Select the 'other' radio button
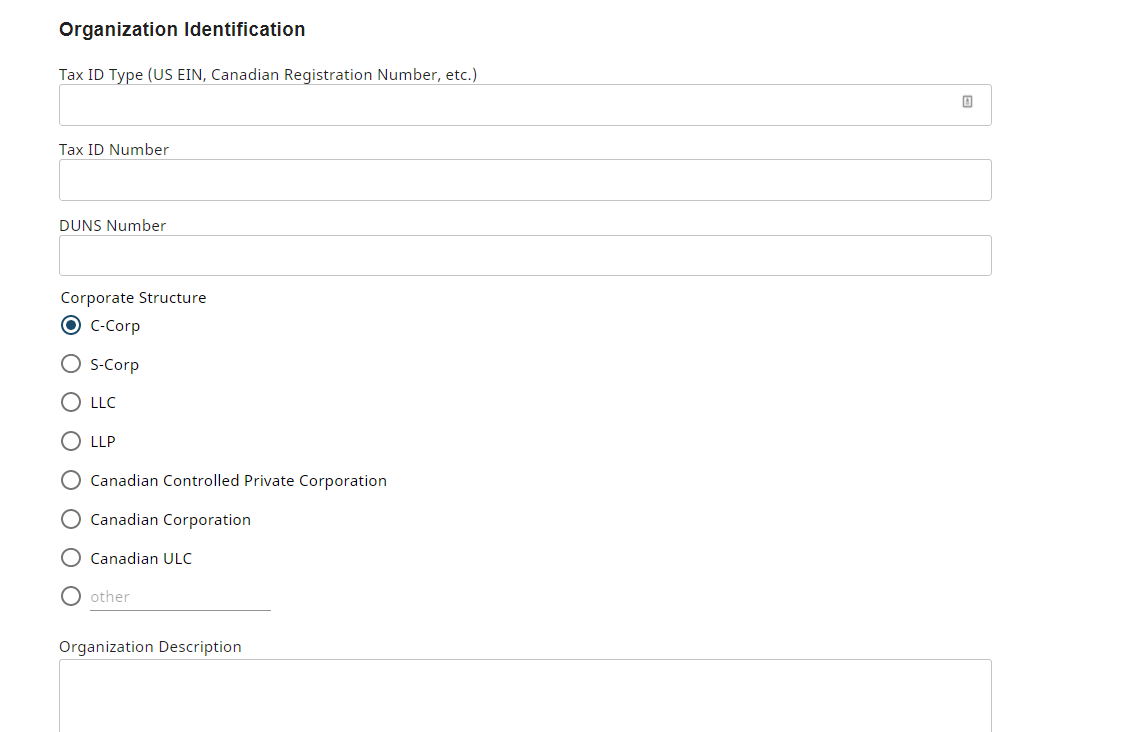Viewport: 1126px width, 732px height. (71, 596)
